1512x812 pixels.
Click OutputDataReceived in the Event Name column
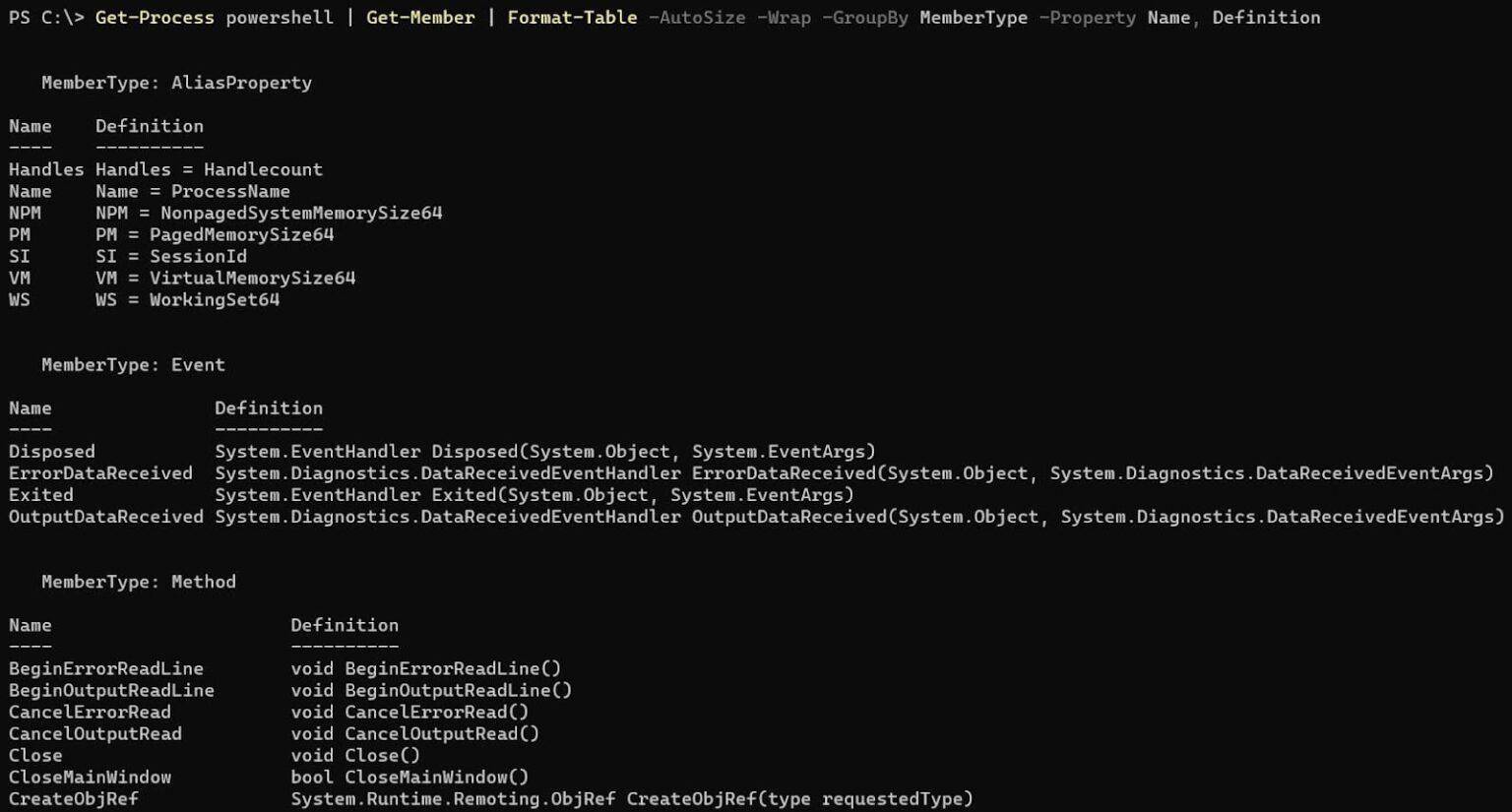click(x=106, y=517)
